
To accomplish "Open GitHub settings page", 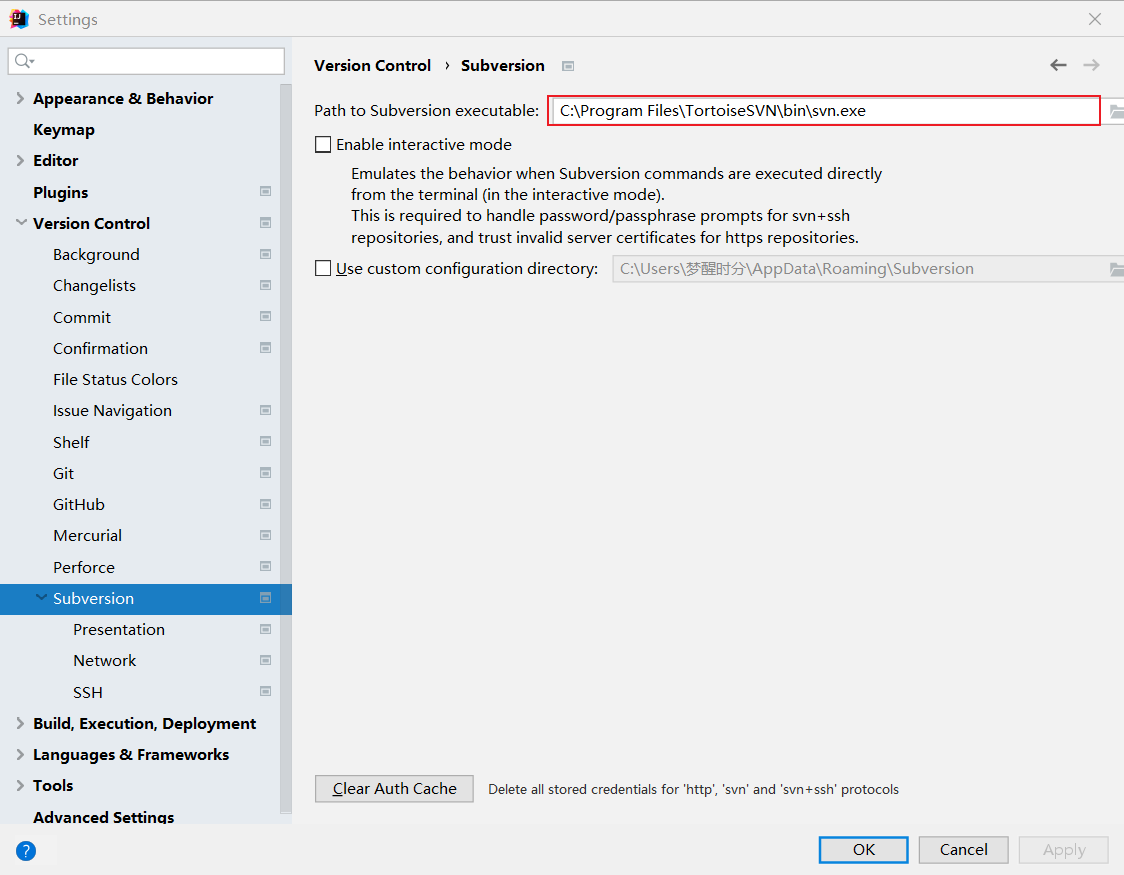I will (79, 505).
